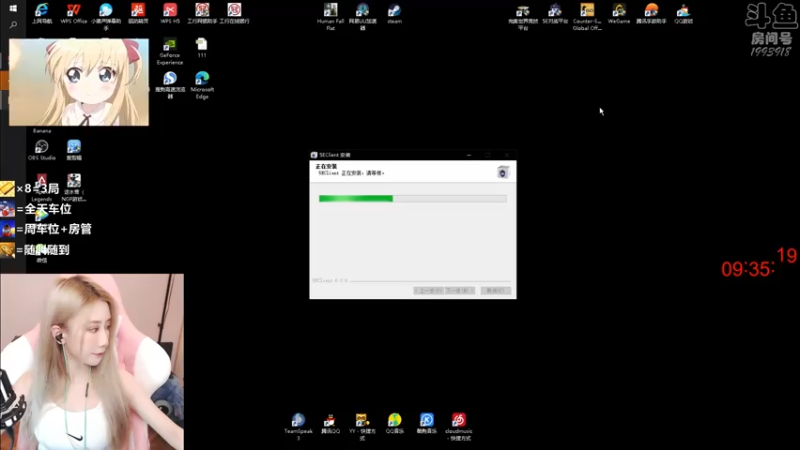Launch TeamSpeak 3 from the desktop
The width and height of the screenshot is (800, 450).
coord(298,427)
